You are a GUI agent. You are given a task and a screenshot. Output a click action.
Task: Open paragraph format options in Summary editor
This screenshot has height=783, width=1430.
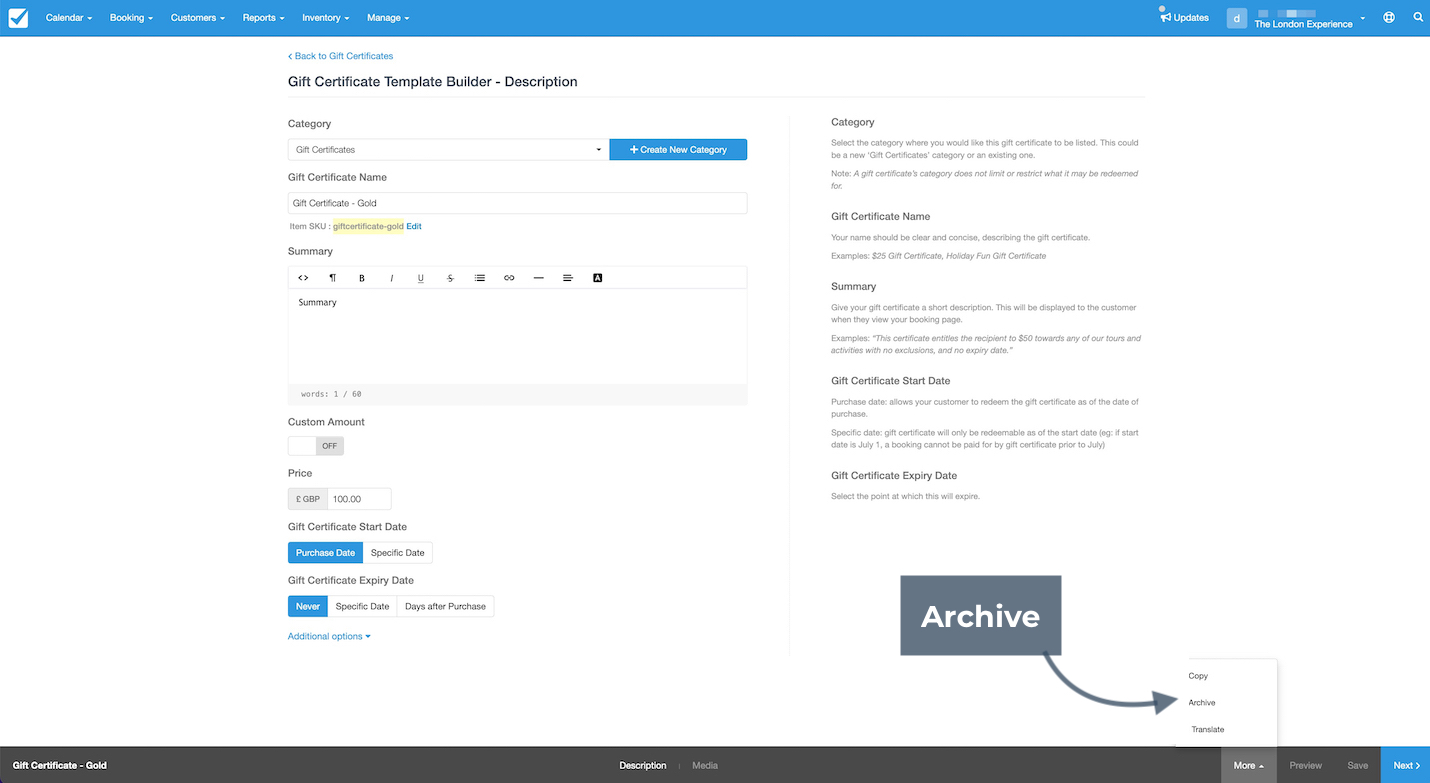pyautogui.click(x=333, y=278)
